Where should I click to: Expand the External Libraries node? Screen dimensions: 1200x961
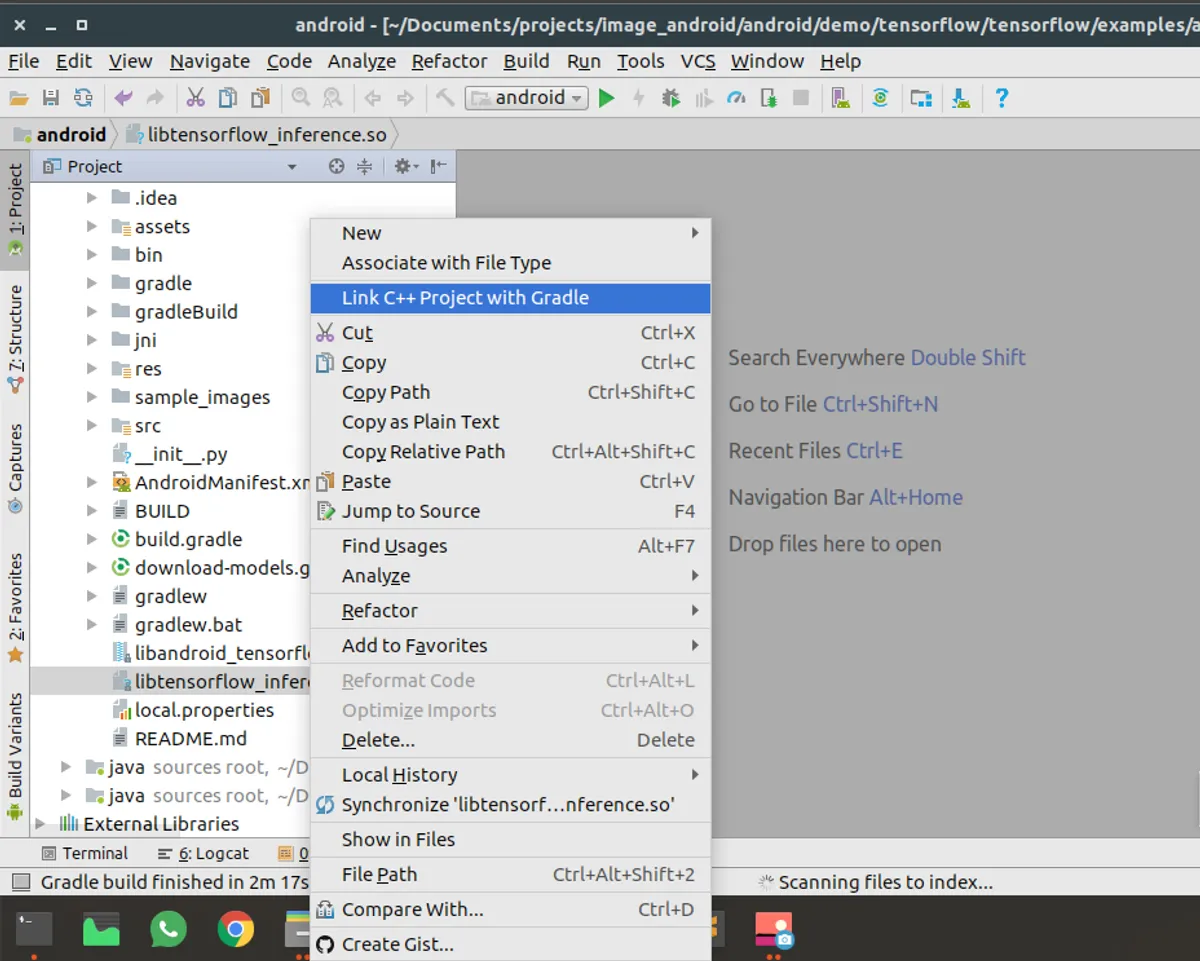[41, 824]
